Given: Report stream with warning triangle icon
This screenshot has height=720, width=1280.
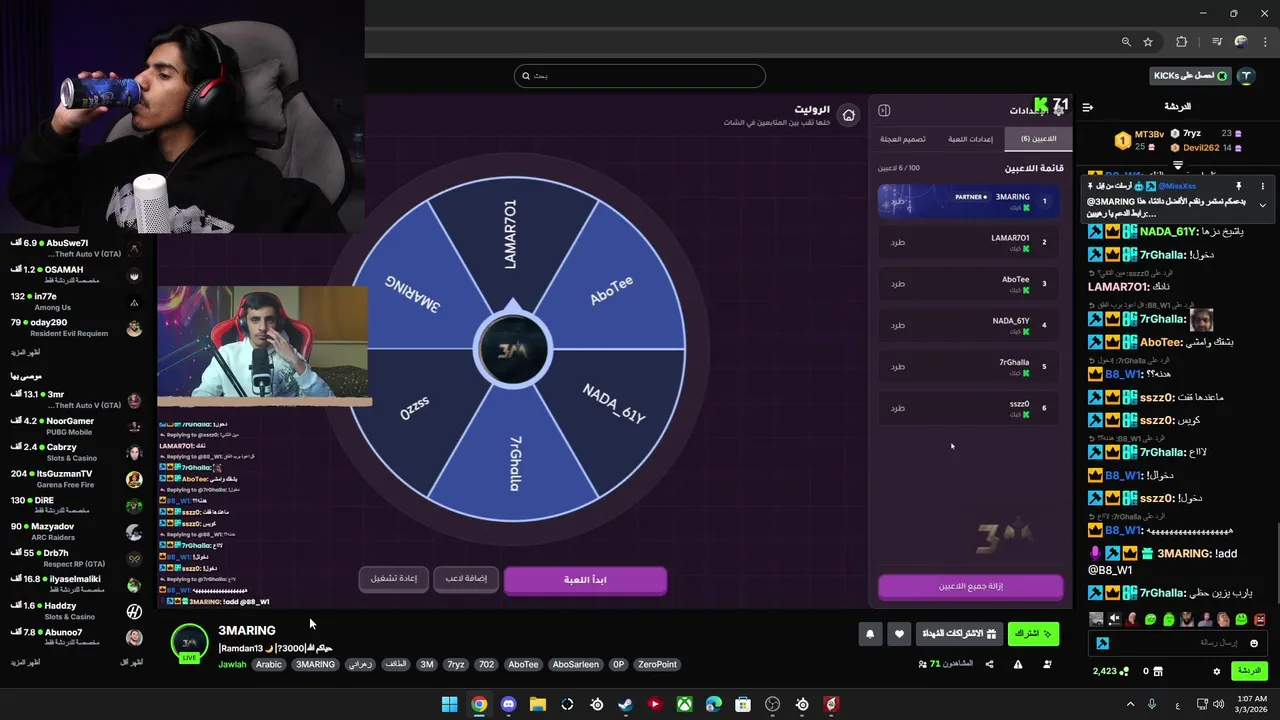Looking at the screenshot, I should pyautogui.click(x=1018, y=664).
